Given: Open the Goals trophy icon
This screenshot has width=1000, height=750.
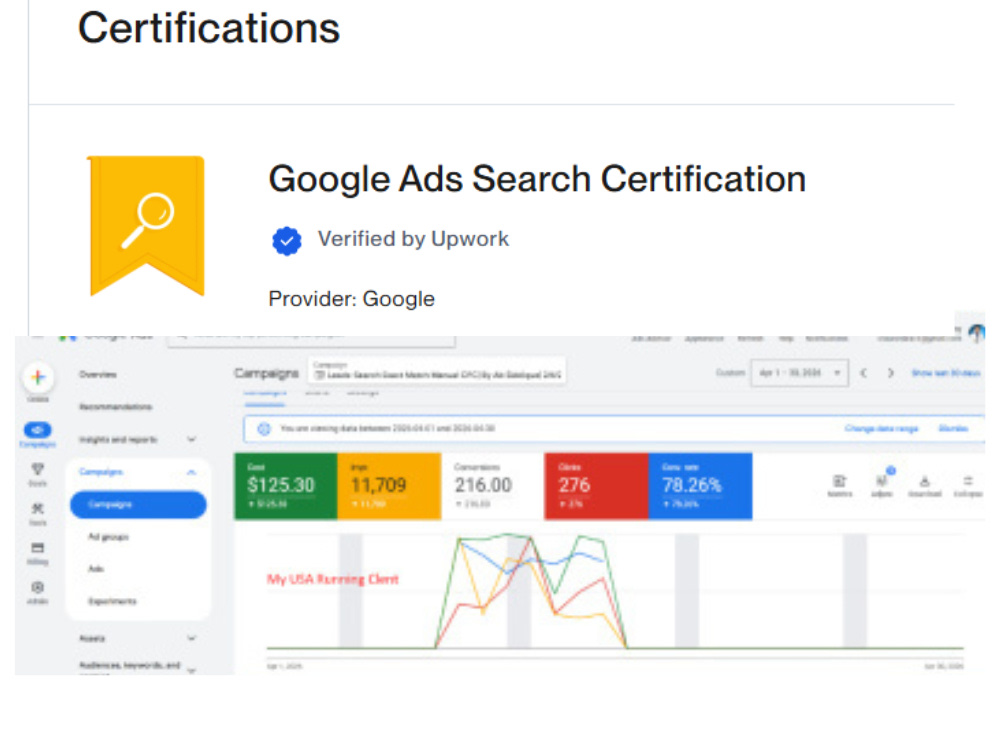Looking at the screenshot, I should [38, 469].
